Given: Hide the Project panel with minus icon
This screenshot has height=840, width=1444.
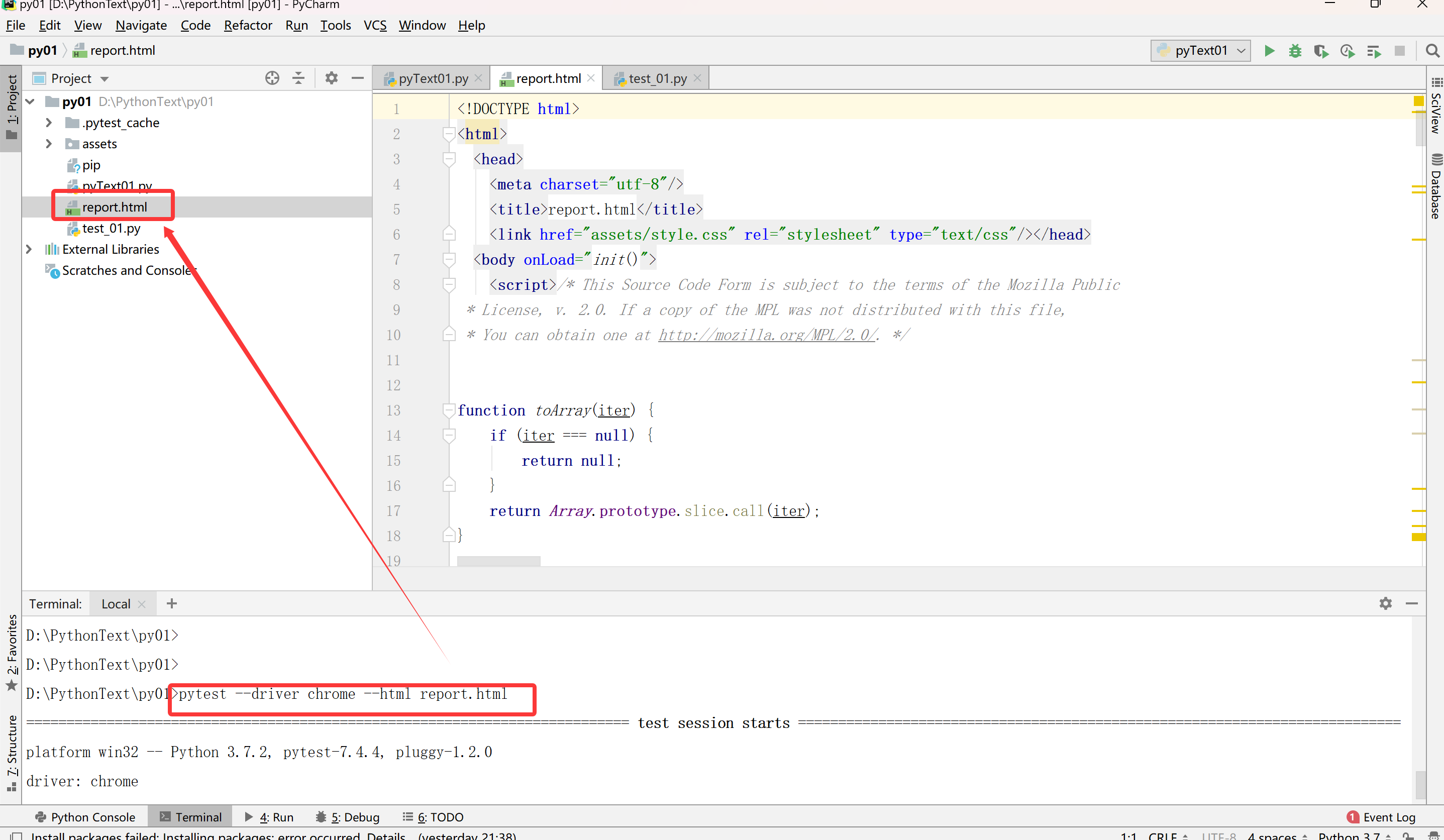Looking at the screenshot, I should [x=358, y=78].
